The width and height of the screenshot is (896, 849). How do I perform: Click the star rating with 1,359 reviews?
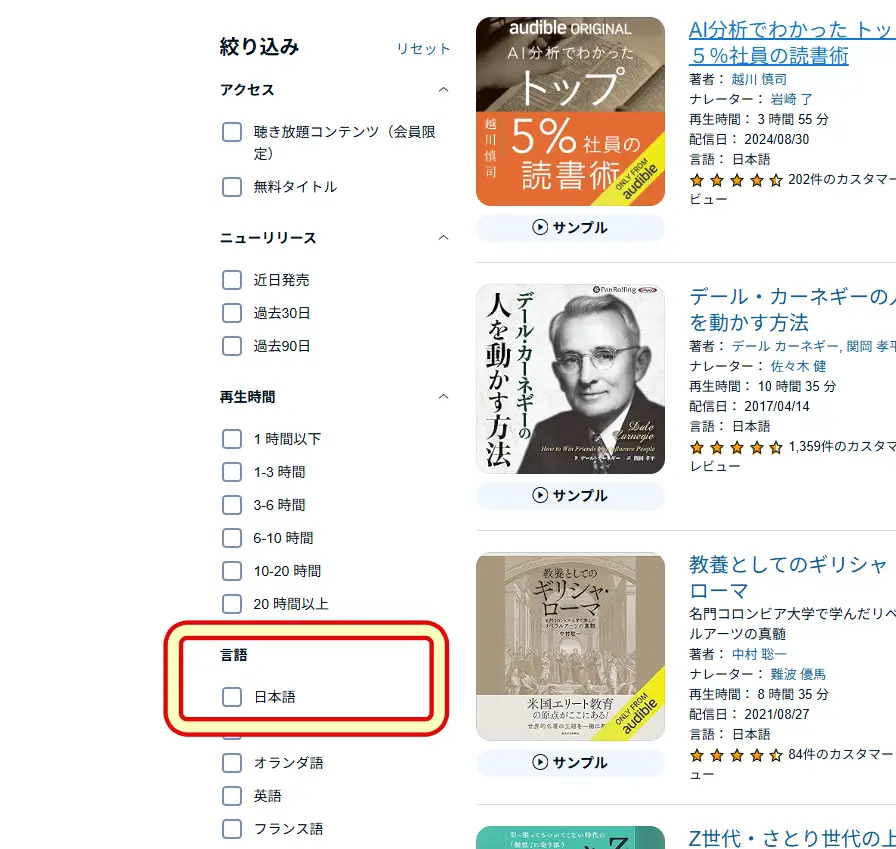tap(736, 447)
